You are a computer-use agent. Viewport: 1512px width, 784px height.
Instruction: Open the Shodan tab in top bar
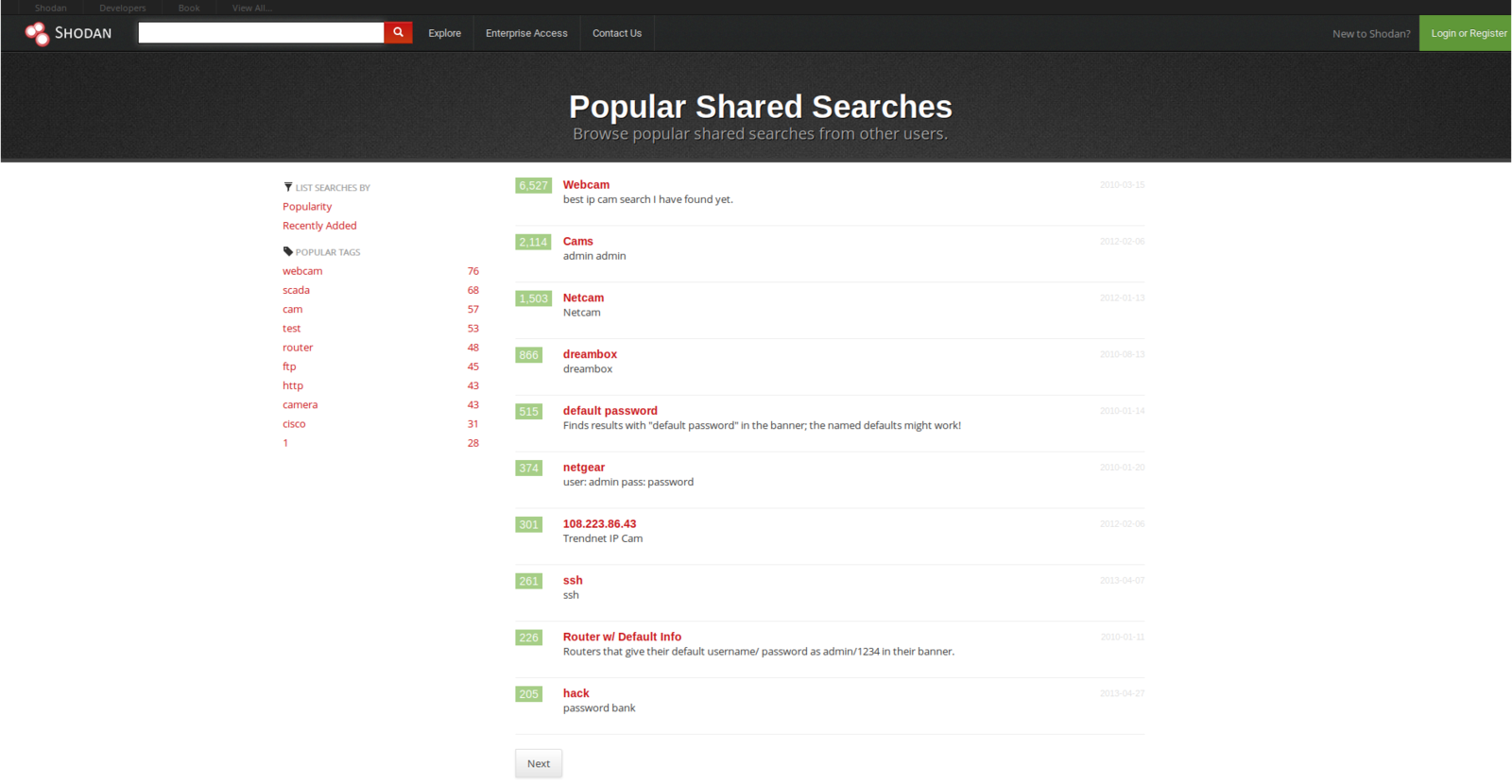coord(51,8)
